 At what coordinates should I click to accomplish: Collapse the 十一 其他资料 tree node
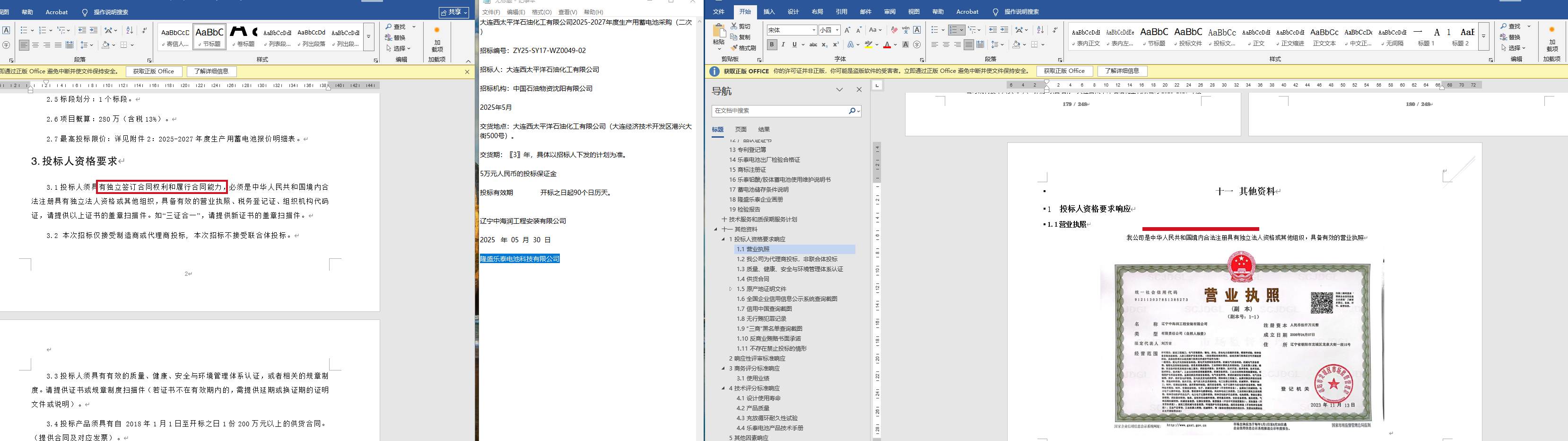tap(716, 229)
